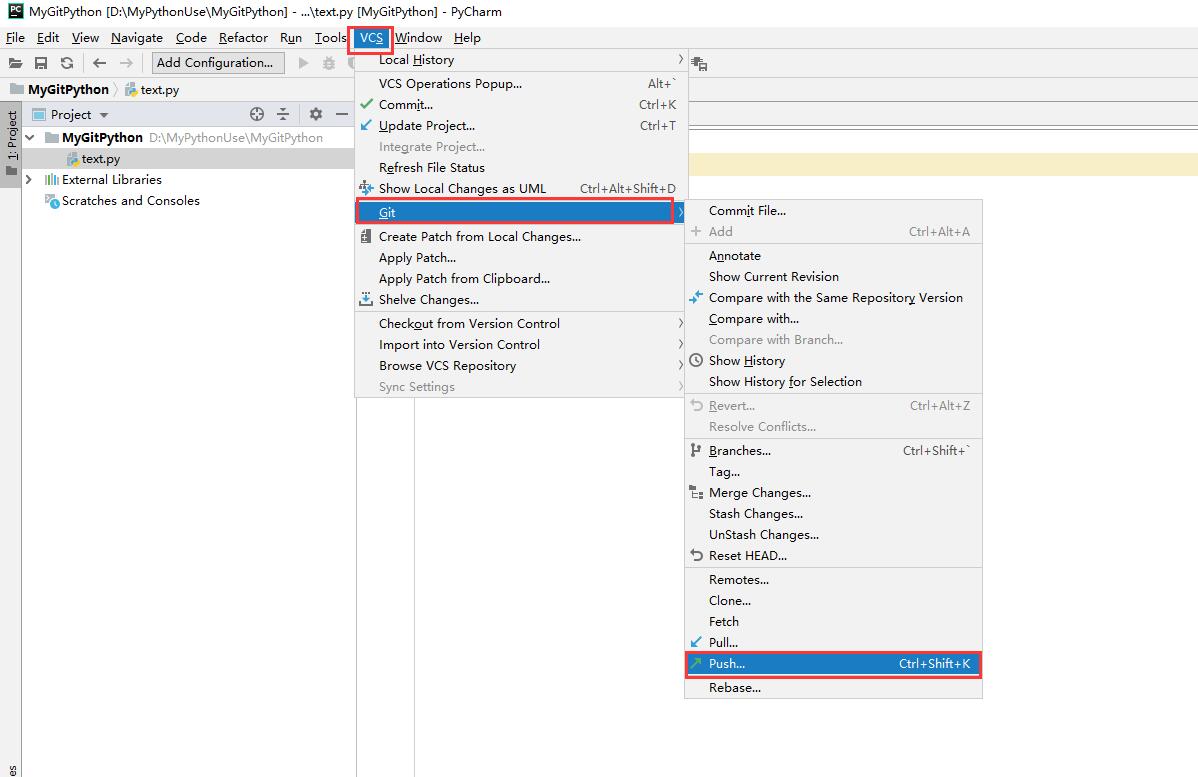Image resolution: width=1198 pixels, height=777 pixels.
Task: Click the Compare with Same Repository Version icon
Action: coord(696,297)
